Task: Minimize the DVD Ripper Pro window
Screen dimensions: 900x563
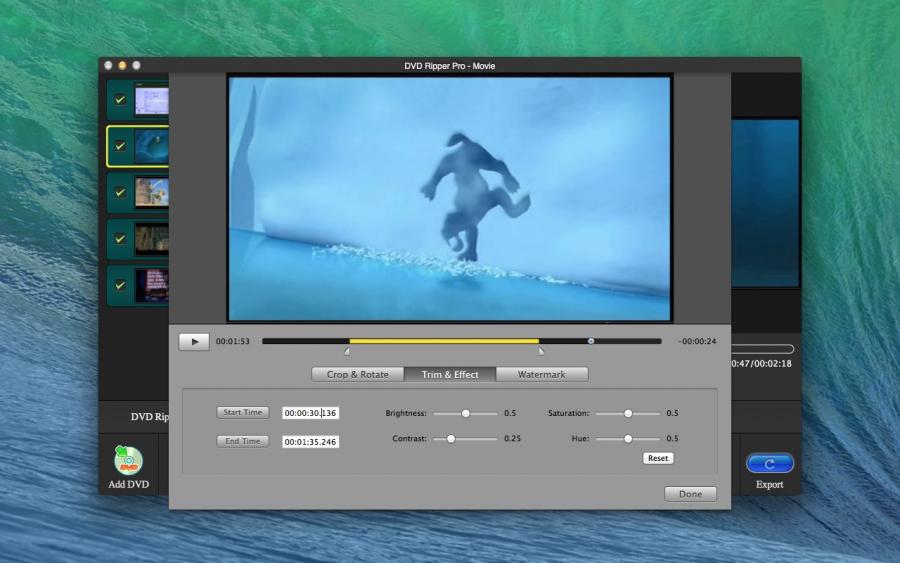Action: pyautogui.click(x=122, y=65)
